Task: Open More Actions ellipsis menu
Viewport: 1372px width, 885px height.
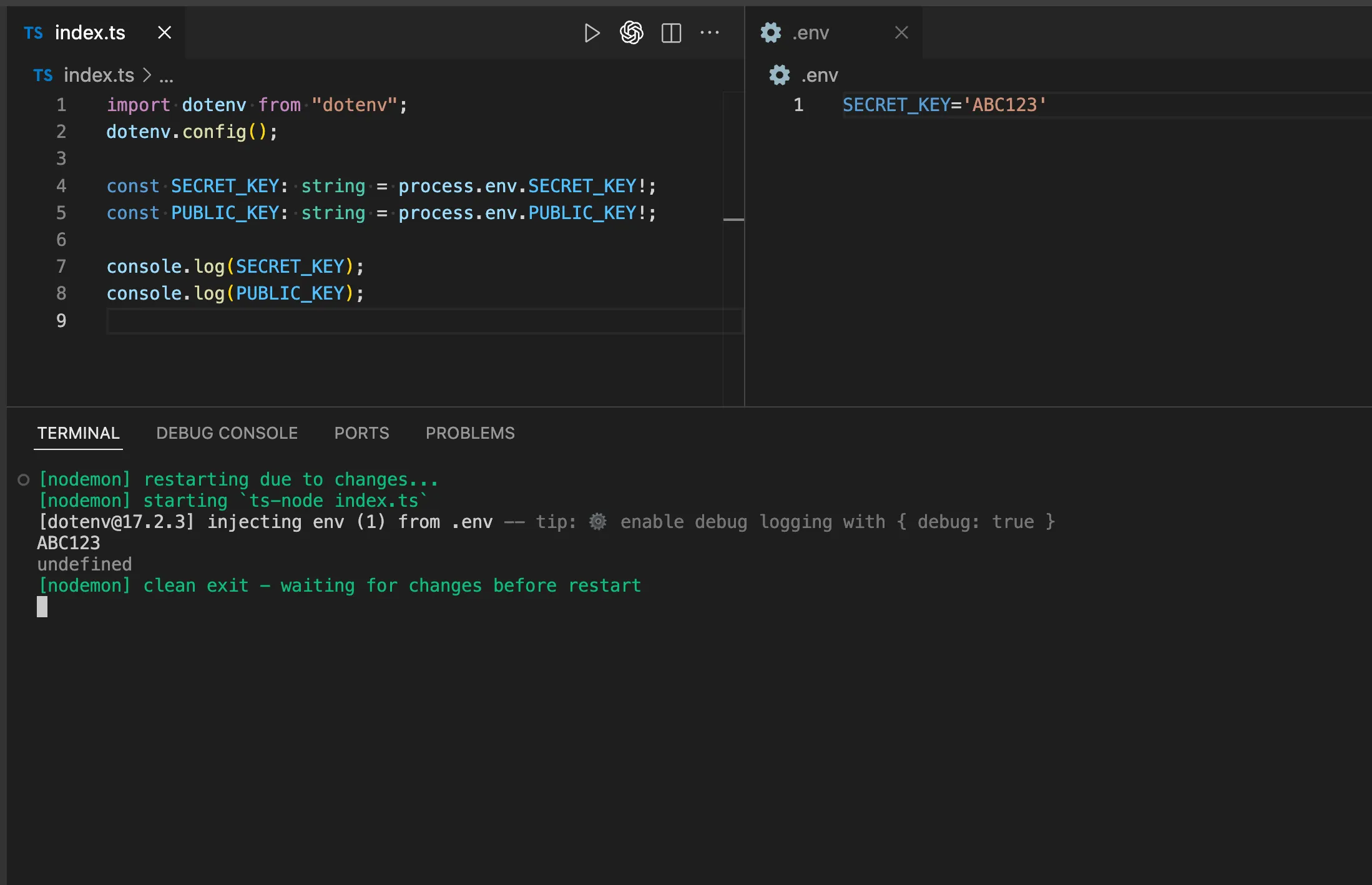Action: point(710,33)
